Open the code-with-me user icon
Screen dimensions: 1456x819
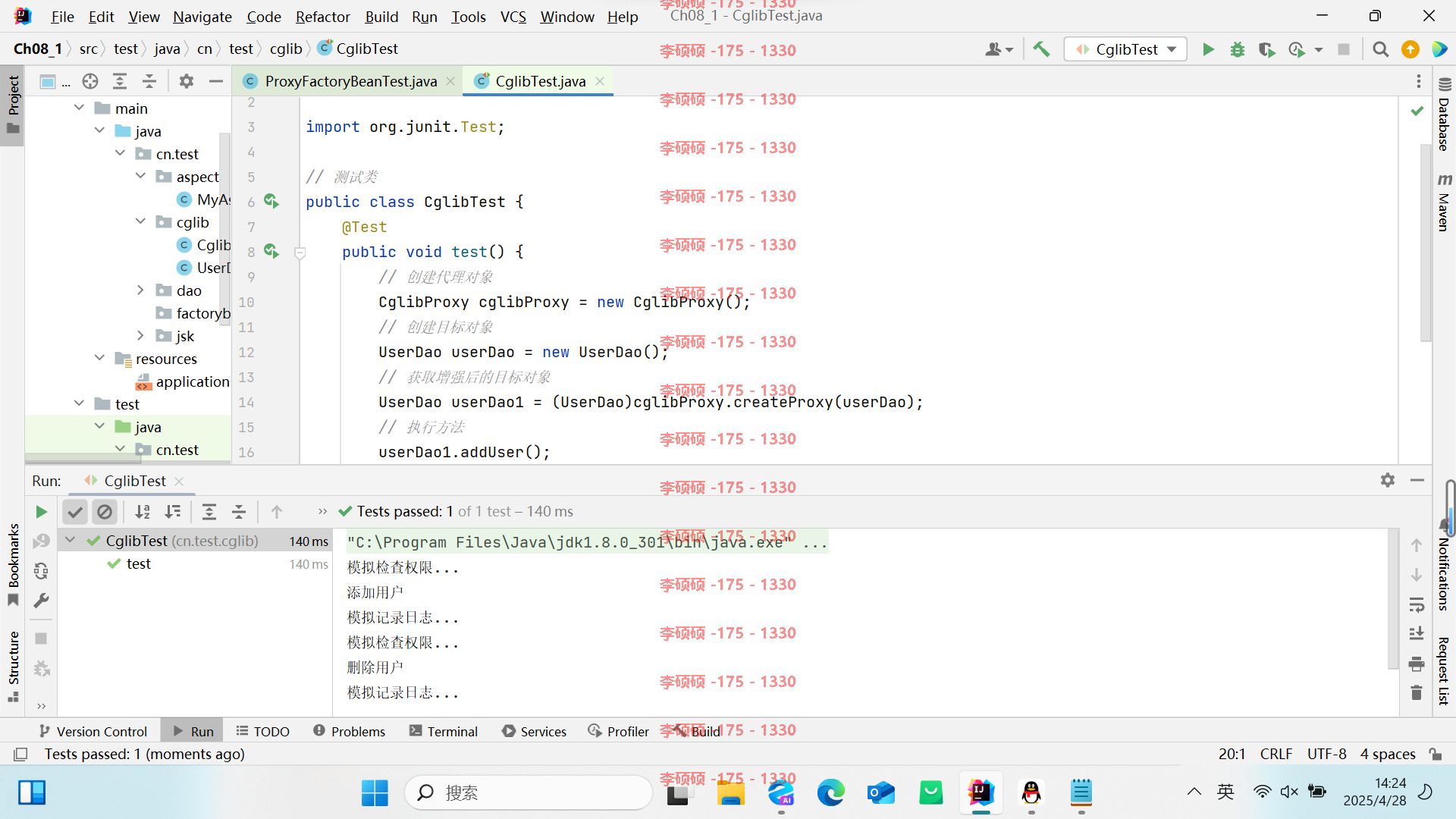[x=998, y=49]
